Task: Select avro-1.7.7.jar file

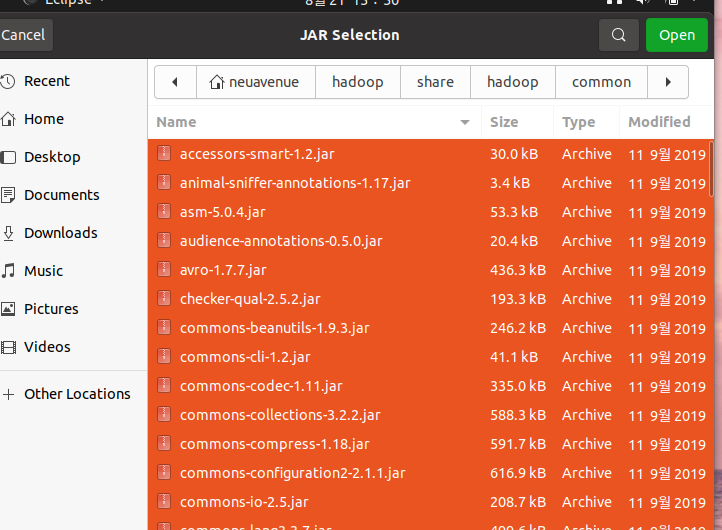Action: (x=431, y=270)
